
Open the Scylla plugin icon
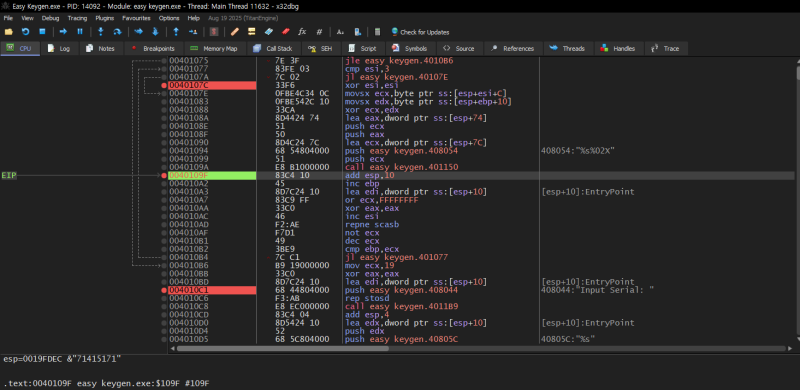(214, 32)
